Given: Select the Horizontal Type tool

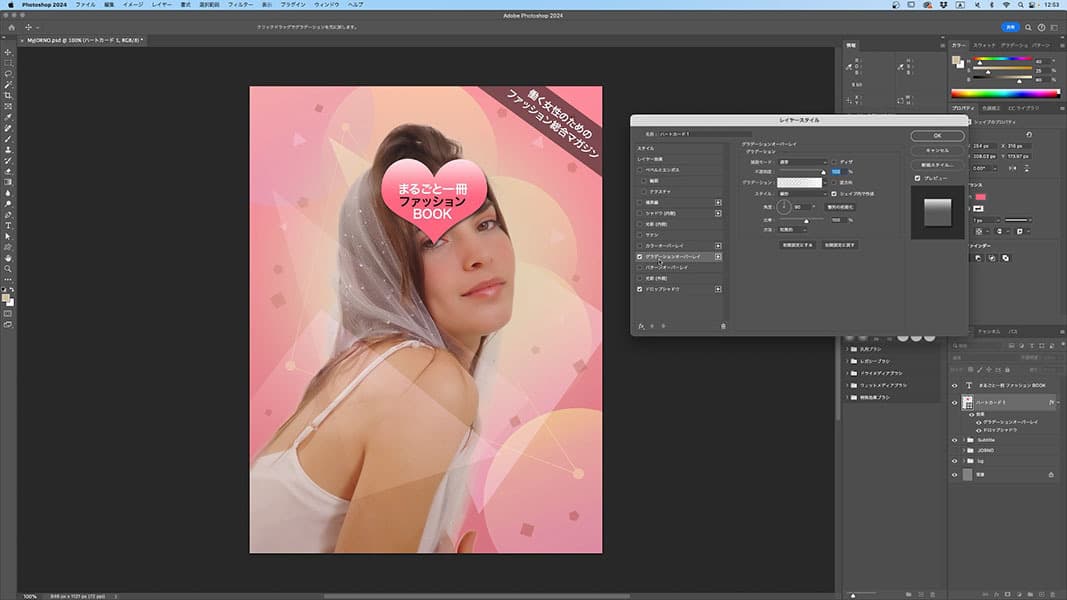Looking at the screenshot, I should coord(8,225).
